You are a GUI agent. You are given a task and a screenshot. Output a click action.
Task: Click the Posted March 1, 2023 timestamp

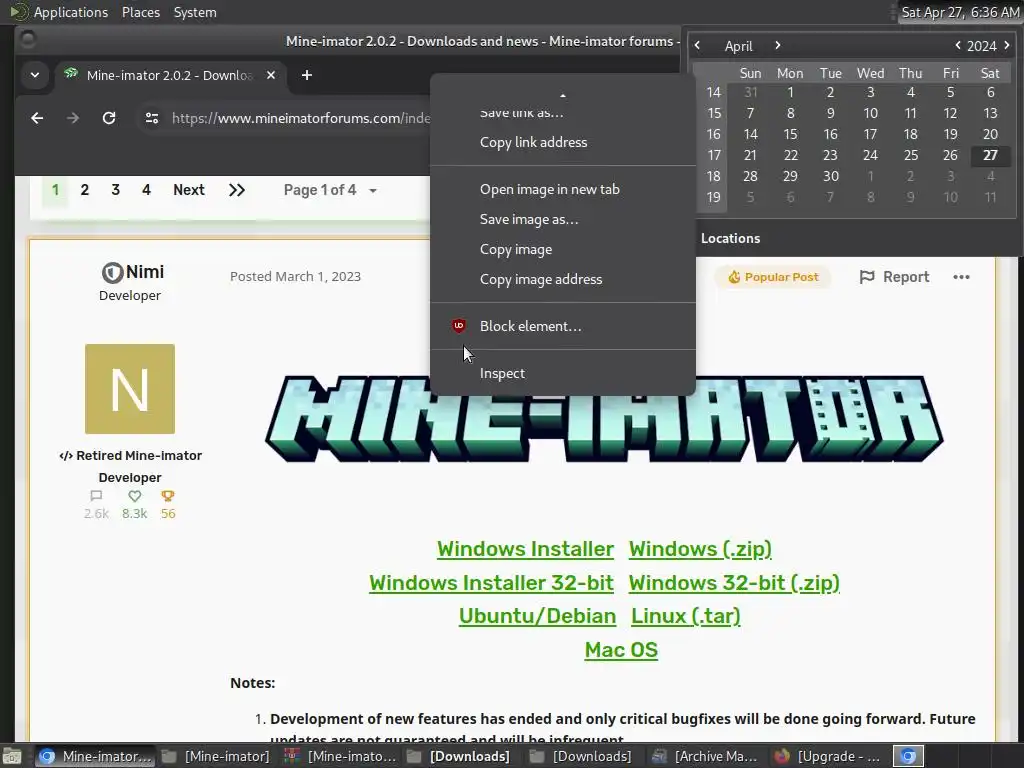[295, 276]
